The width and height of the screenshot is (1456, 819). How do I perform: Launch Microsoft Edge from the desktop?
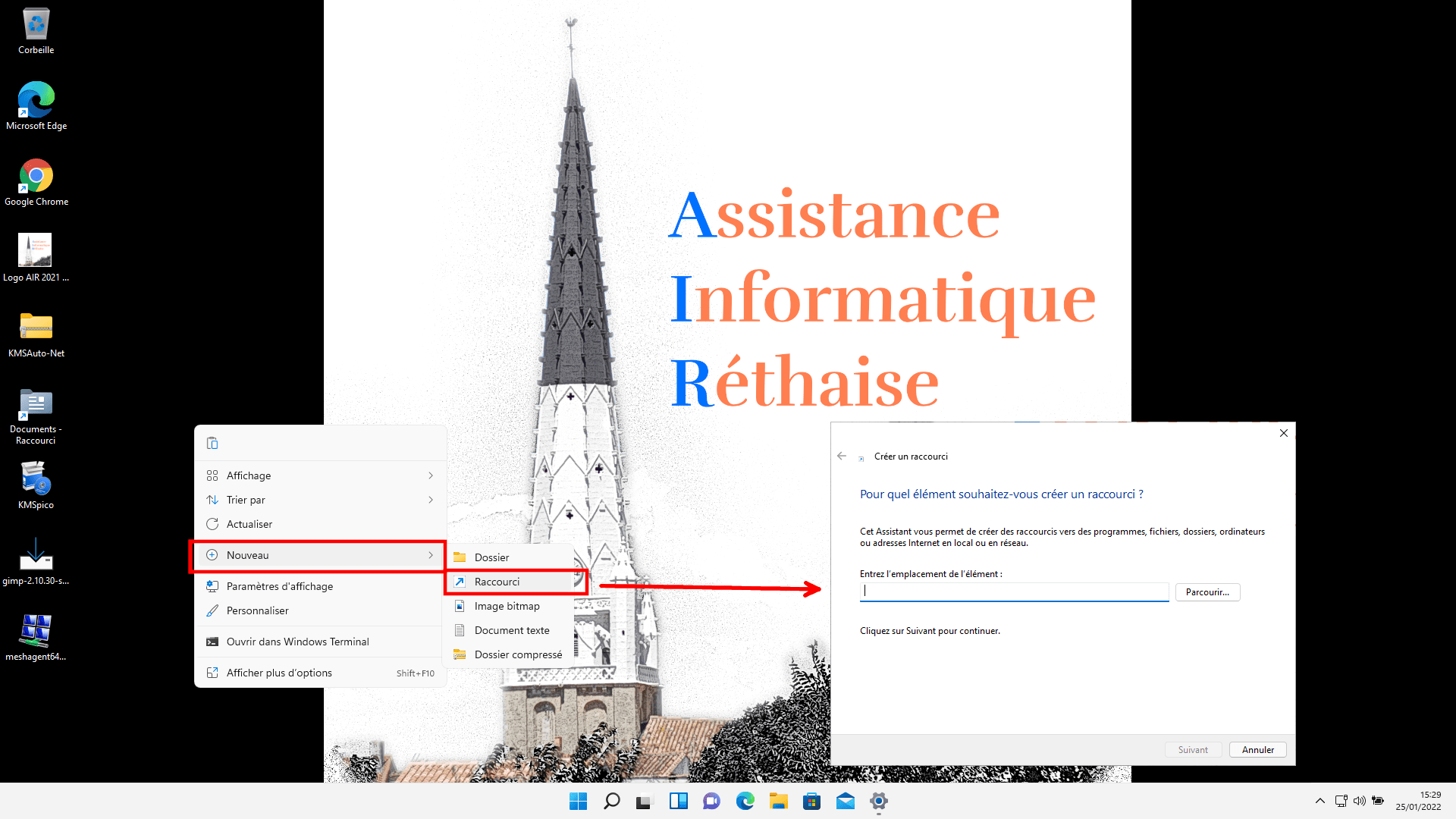pos(36,99)
